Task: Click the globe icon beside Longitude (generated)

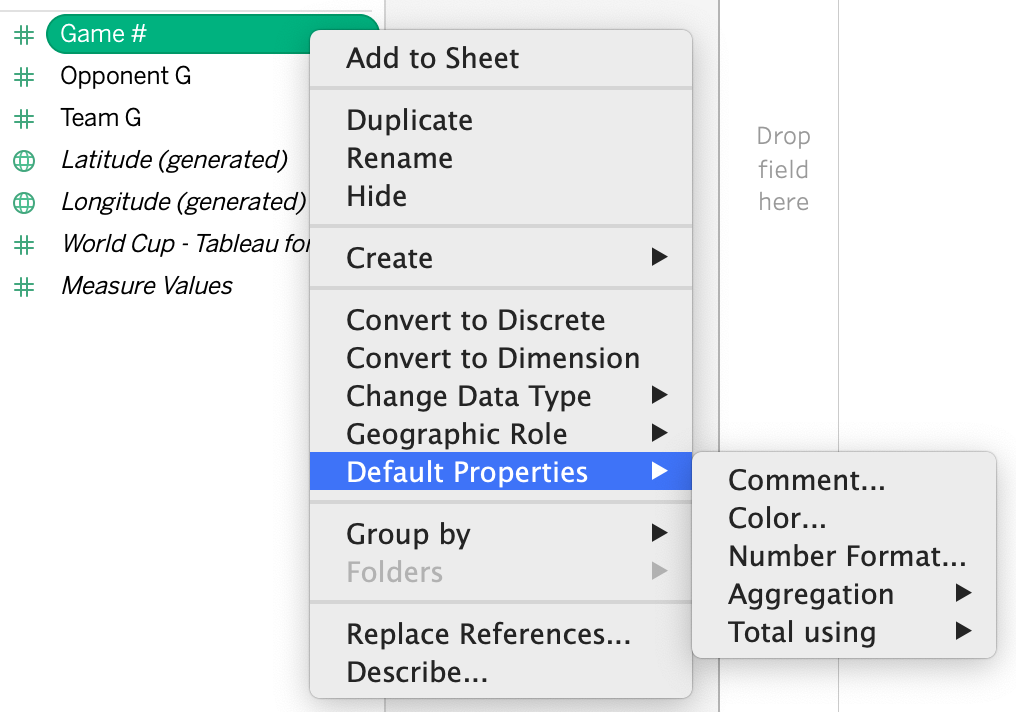Action: tap(24, 203)
